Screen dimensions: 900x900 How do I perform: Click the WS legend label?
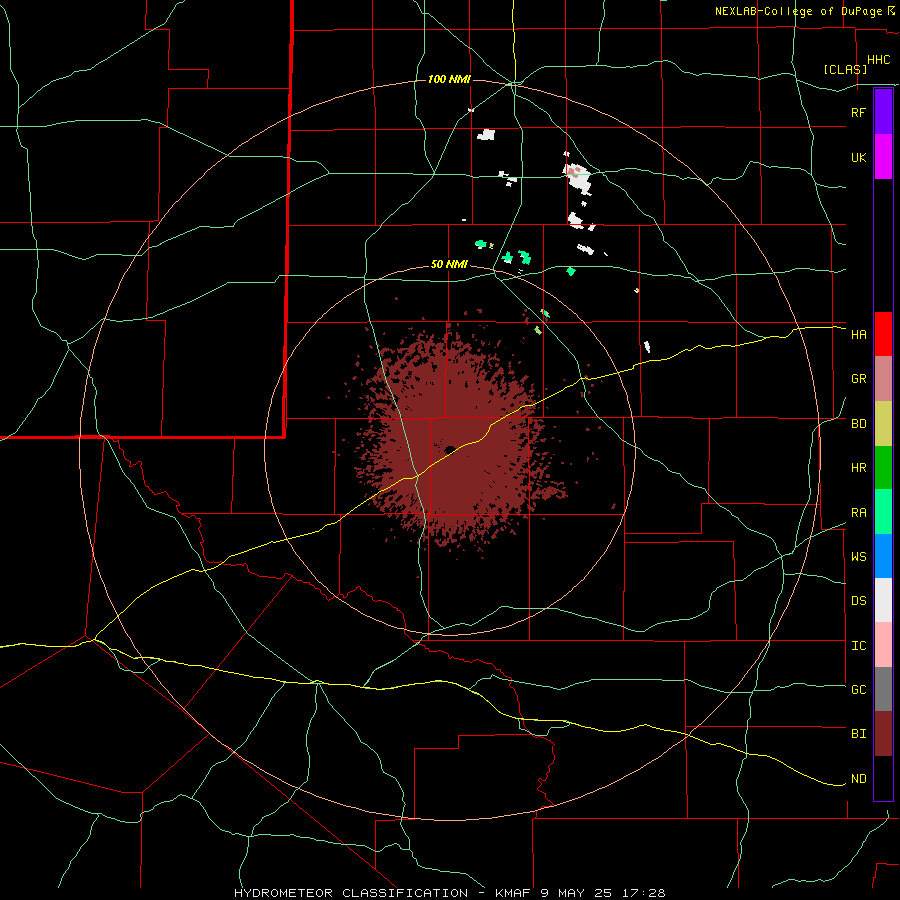[858, 557]
